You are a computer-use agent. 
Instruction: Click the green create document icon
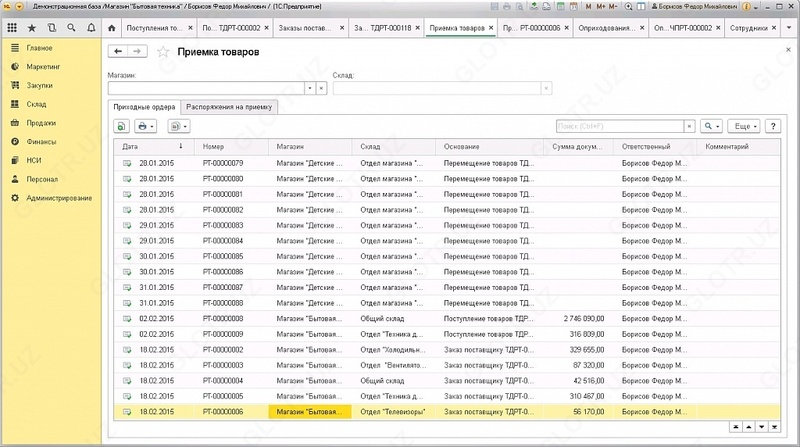coord(121,127)
